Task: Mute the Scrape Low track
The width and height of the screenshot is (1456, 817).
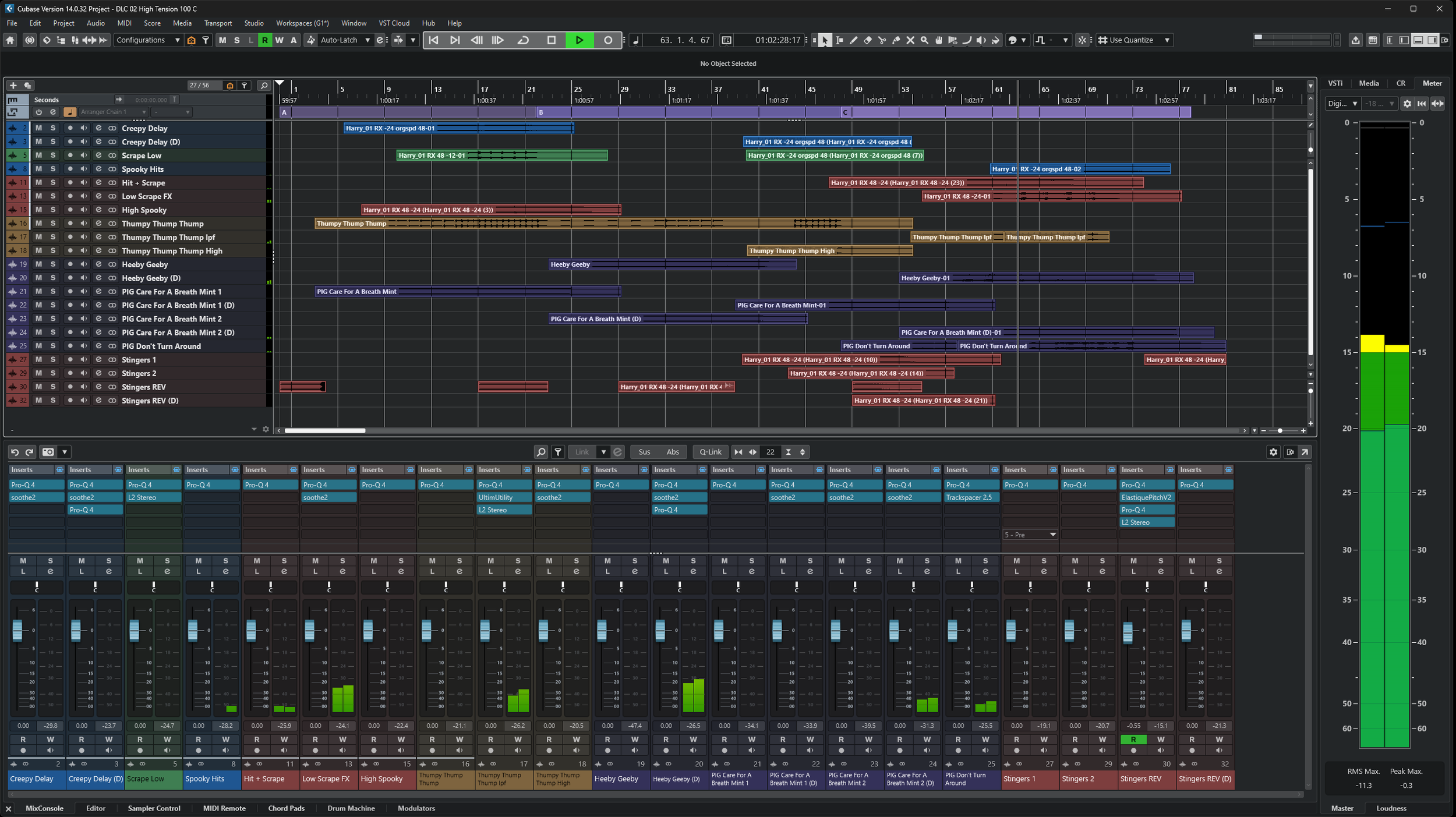Action: [x=38, y=155]
